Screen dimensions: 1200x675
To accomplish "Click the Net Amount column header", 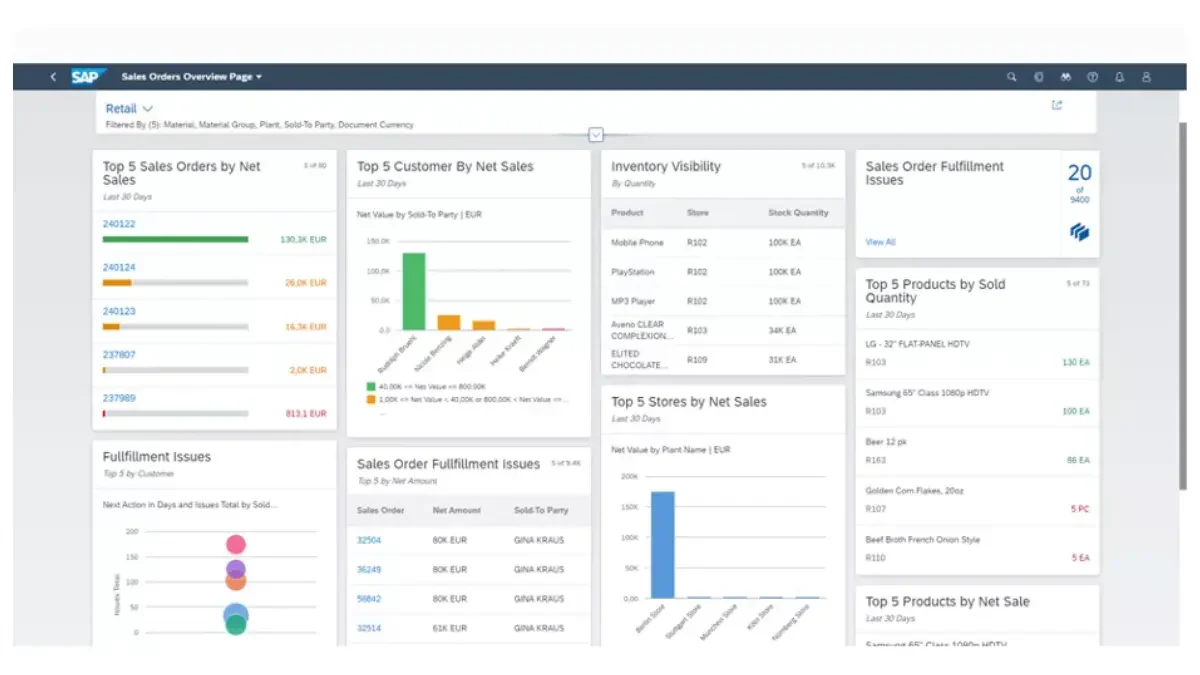I will (x=457, y=510).
